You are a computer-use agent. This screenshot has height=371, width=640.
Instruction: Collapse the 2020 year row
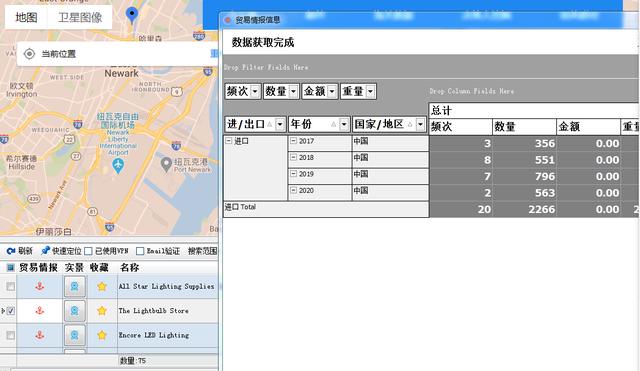coord(293,190)
